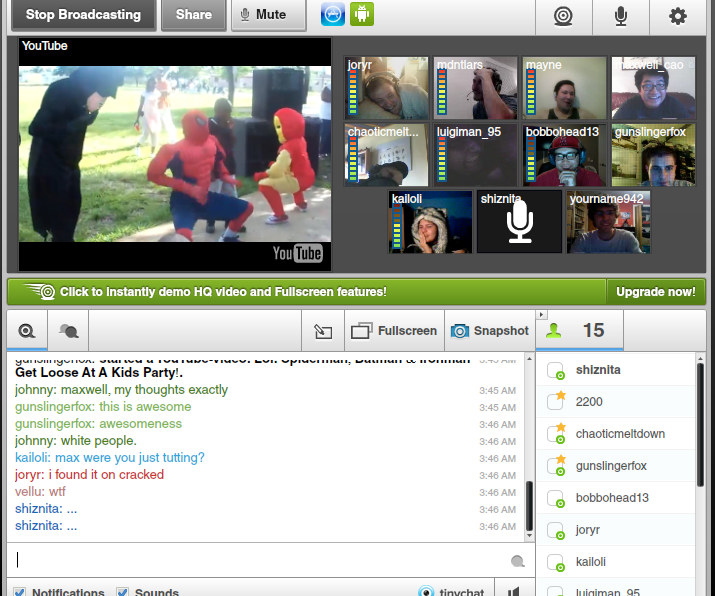
Task: Click message "vellu: wtf"
Action: pos(40,492)
